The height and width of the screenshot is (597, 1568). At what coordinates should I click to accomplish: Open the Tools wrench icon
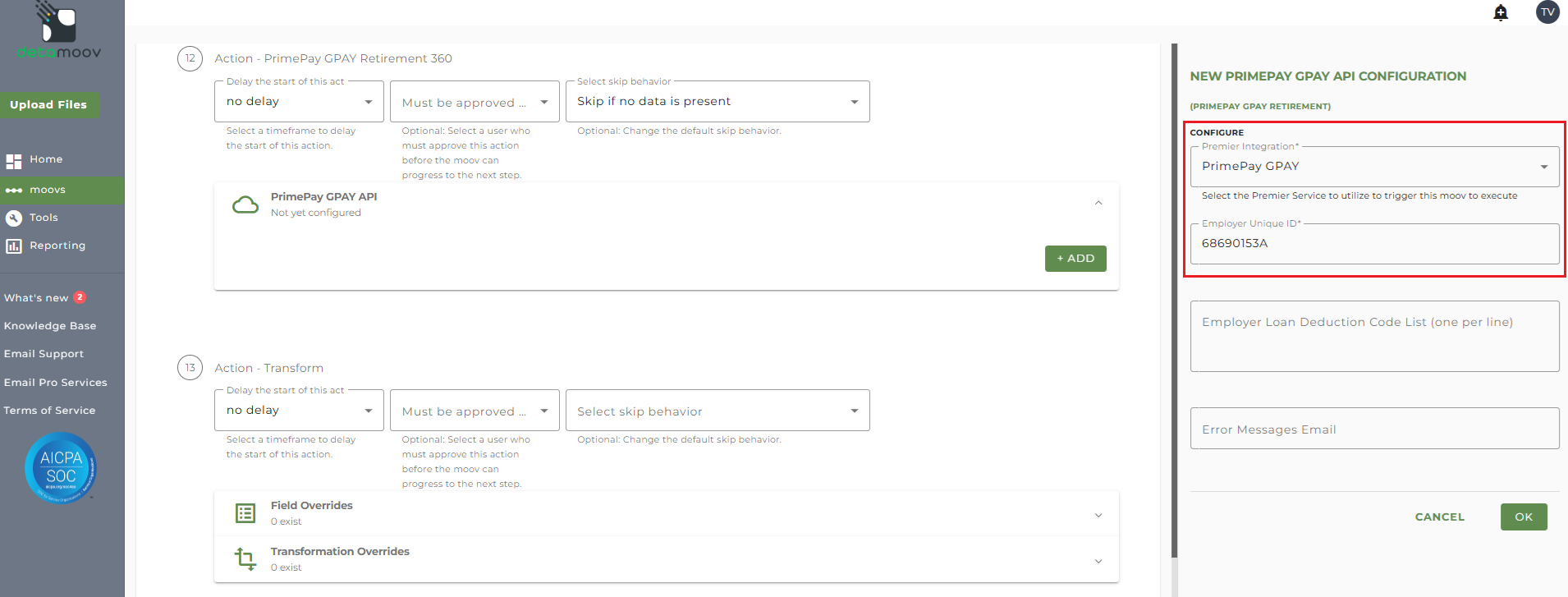[14, 218]
